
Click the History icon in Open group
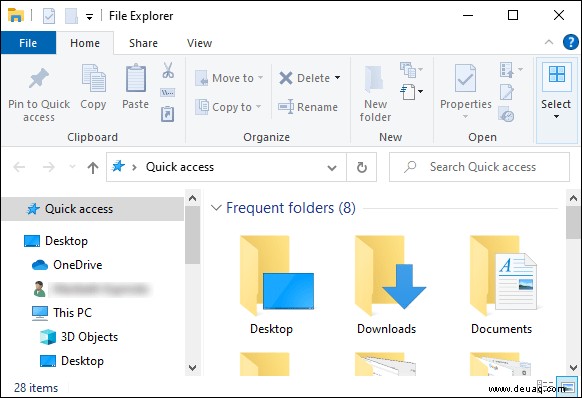point(506,114)
